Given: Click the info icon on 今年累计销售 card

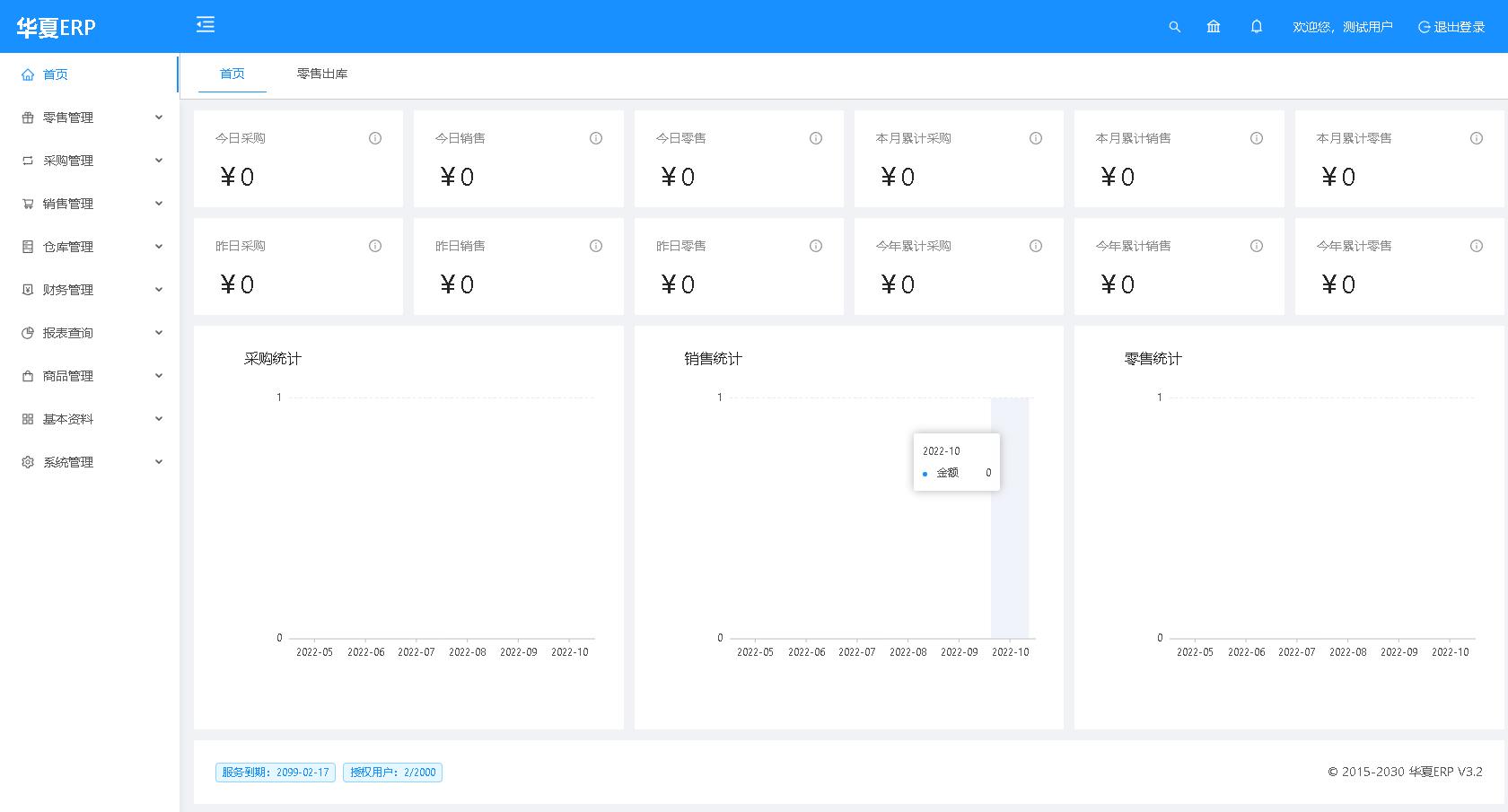Looking at the screenshot, I should click(1257, 246).
